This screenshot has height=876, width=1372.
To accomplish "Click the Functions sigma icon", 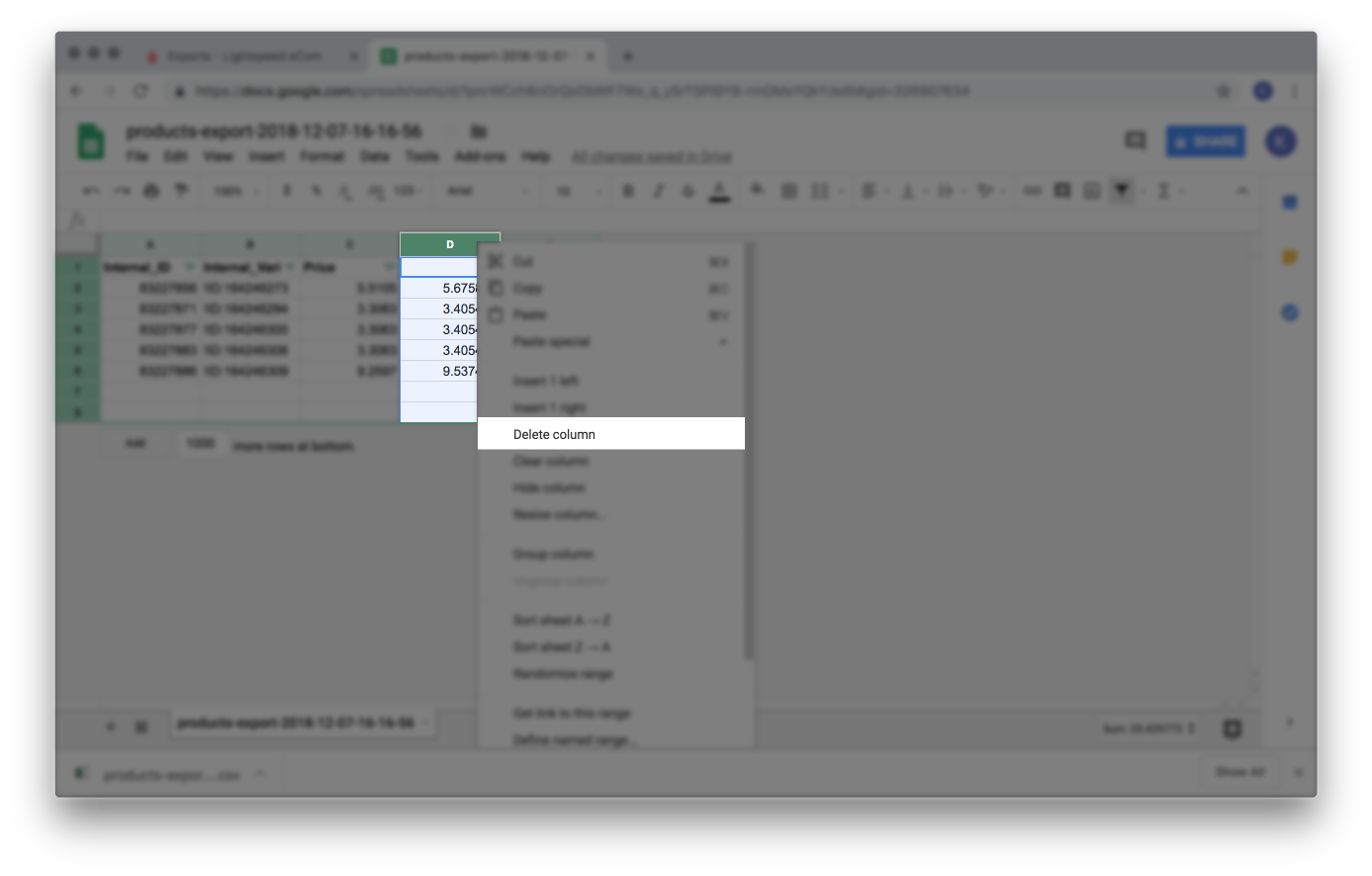I will tap(1164, 191).
